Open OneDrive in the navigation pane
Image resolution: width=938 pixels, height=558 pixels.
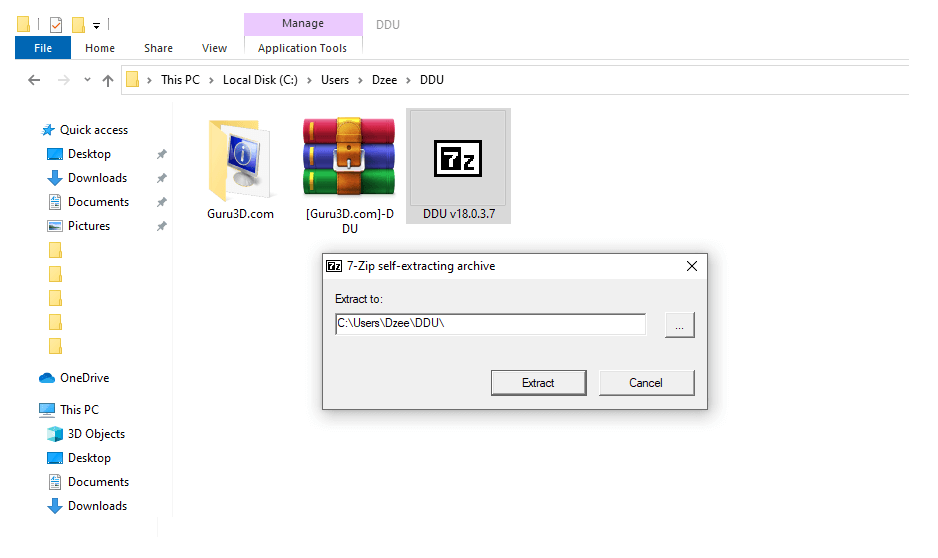click(x=74, y=378)
